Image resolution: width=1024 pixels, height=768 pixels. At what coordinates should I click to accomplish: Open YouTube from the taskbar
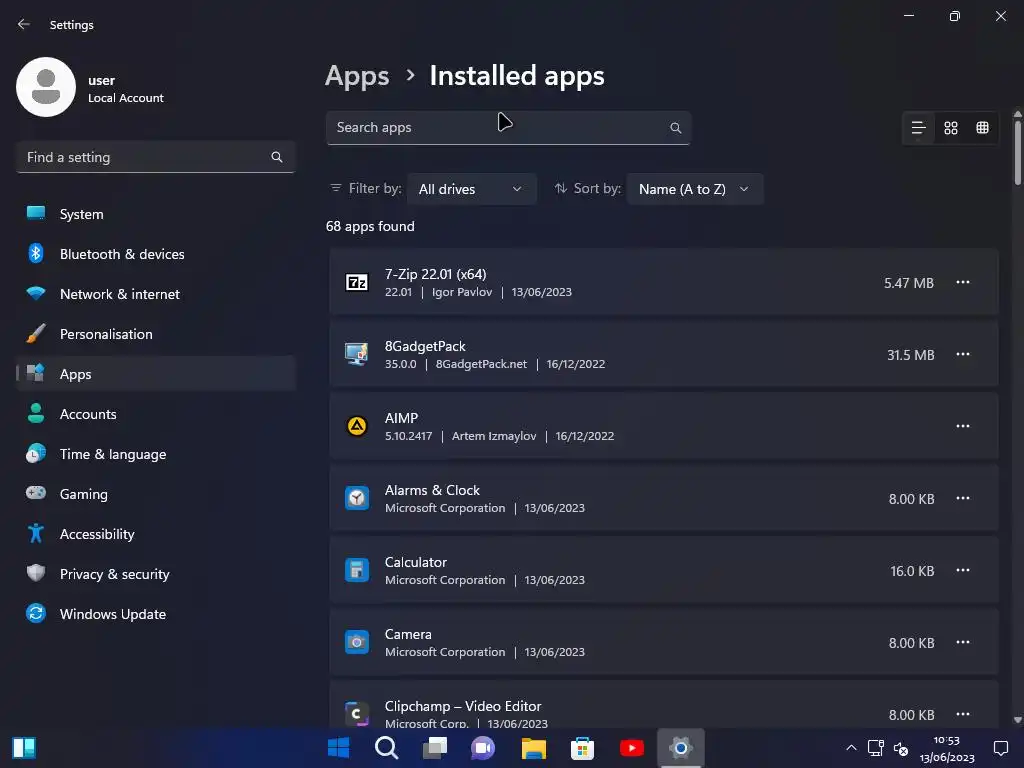(x=632, y=748)
